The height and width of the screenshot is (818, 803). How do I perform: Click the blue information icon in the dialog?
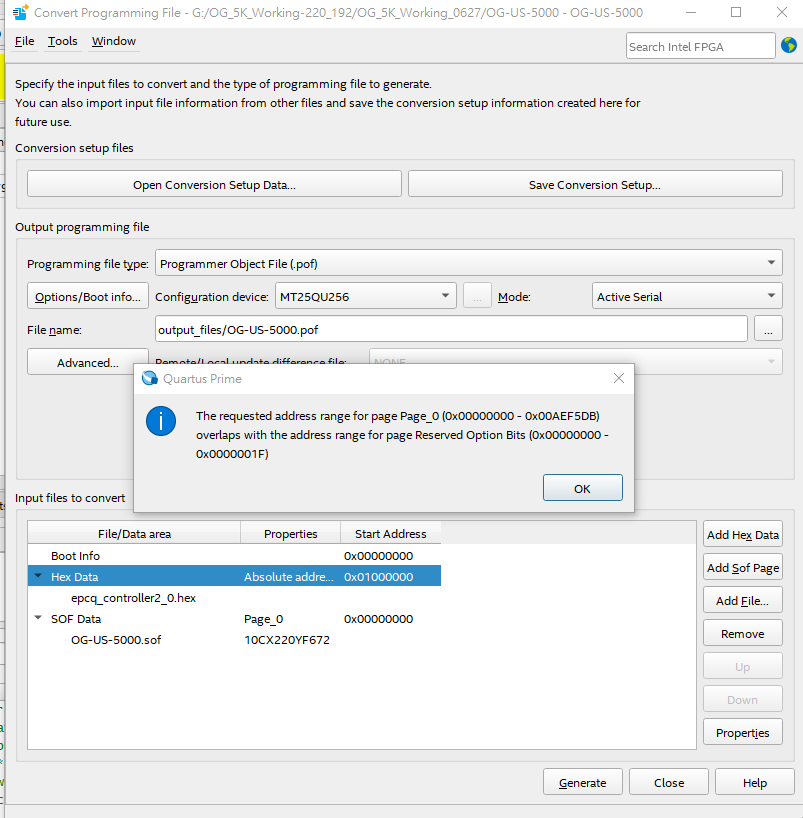point(161,421)
